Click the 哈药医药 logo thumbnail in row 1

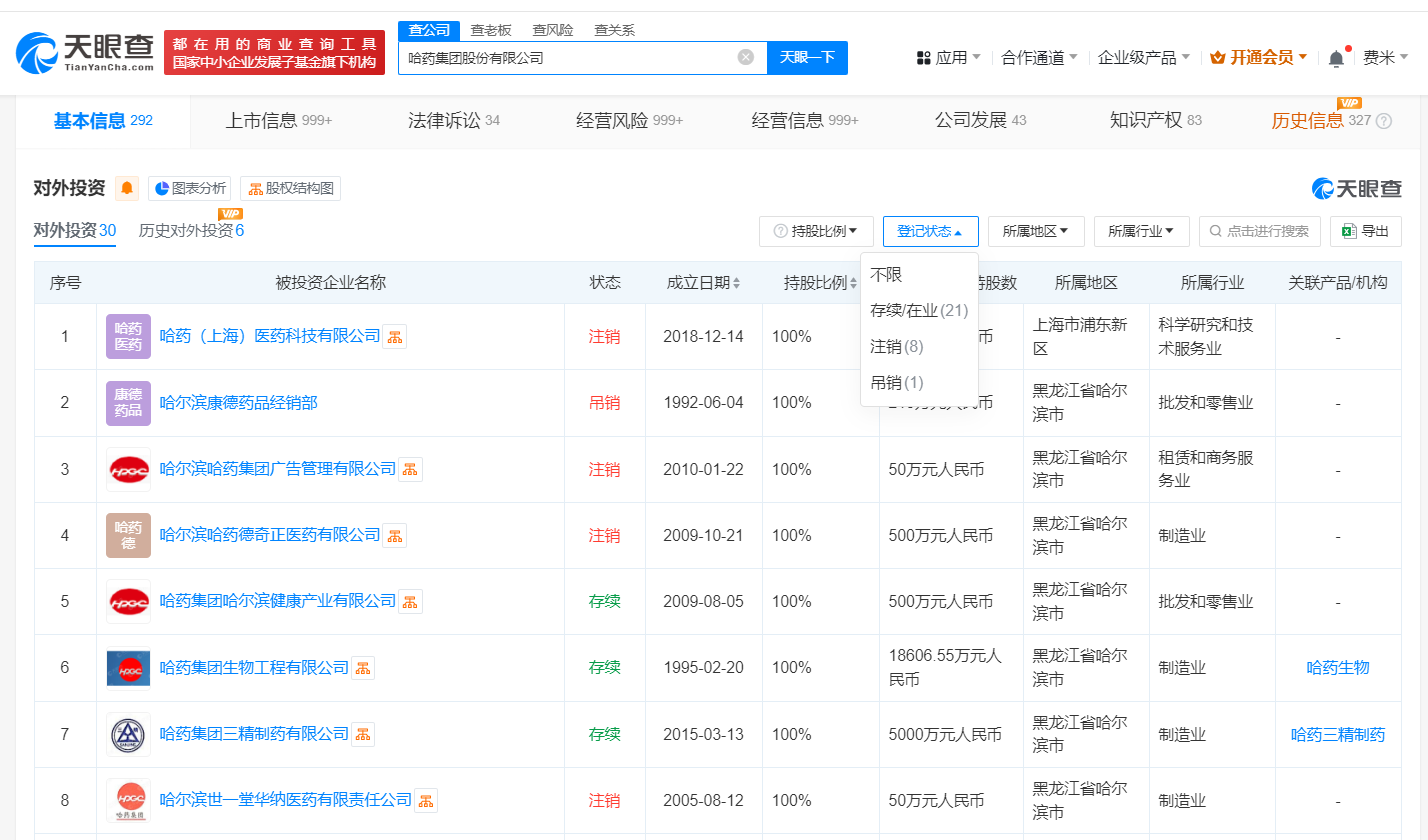[x=128, y=337]
